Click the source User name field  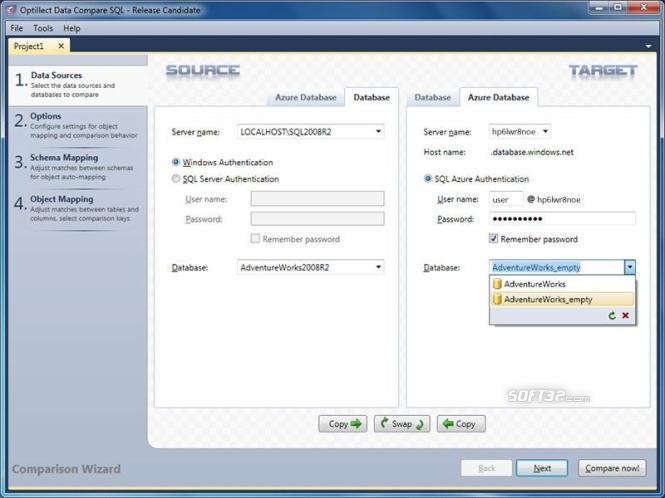317,199
